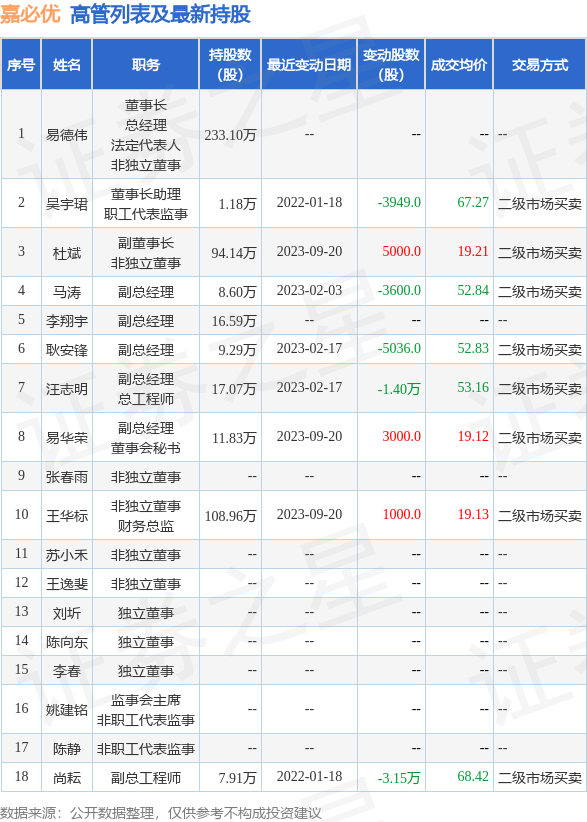Click the 交易方式 column header
Image resolution: width=587 pixels, height=822 pixels.
tap(540, 65)
